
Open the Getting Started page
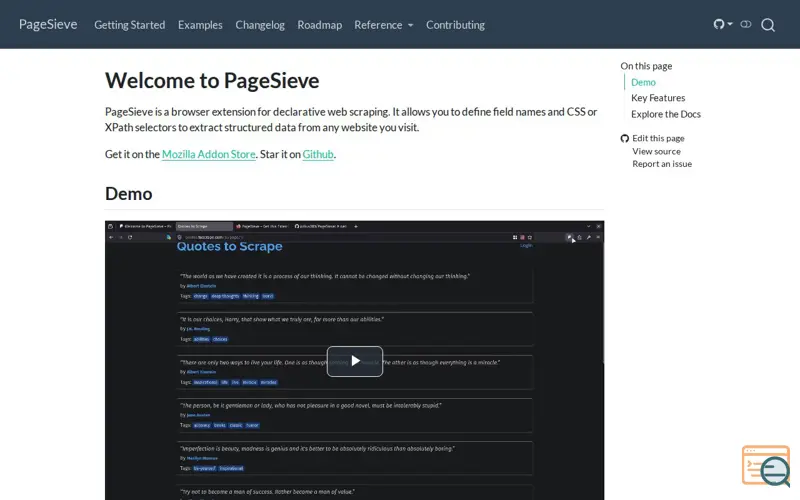coord(130,24)
